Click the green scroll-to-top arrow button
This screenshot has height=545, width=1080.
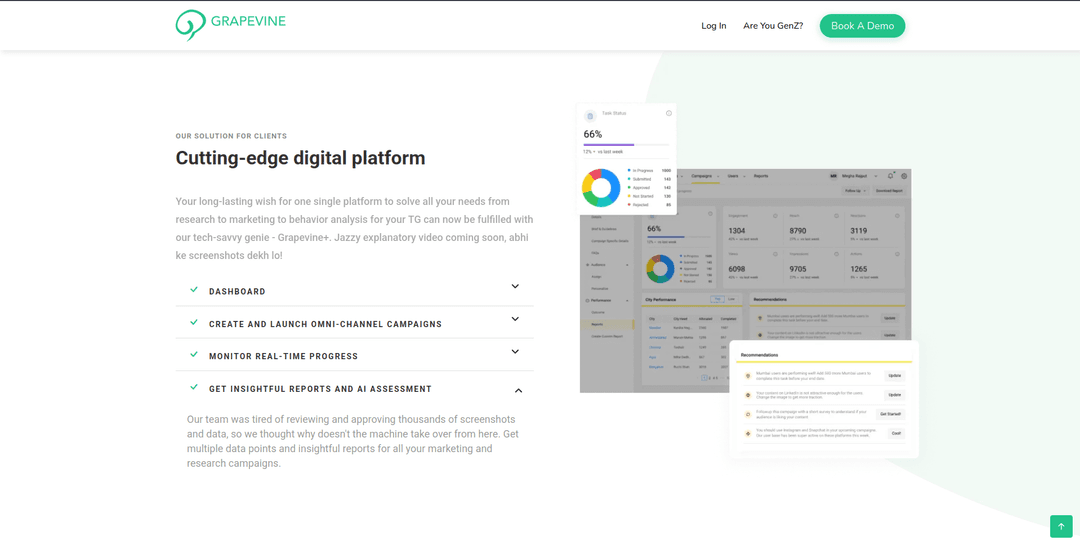point(1061,526)
